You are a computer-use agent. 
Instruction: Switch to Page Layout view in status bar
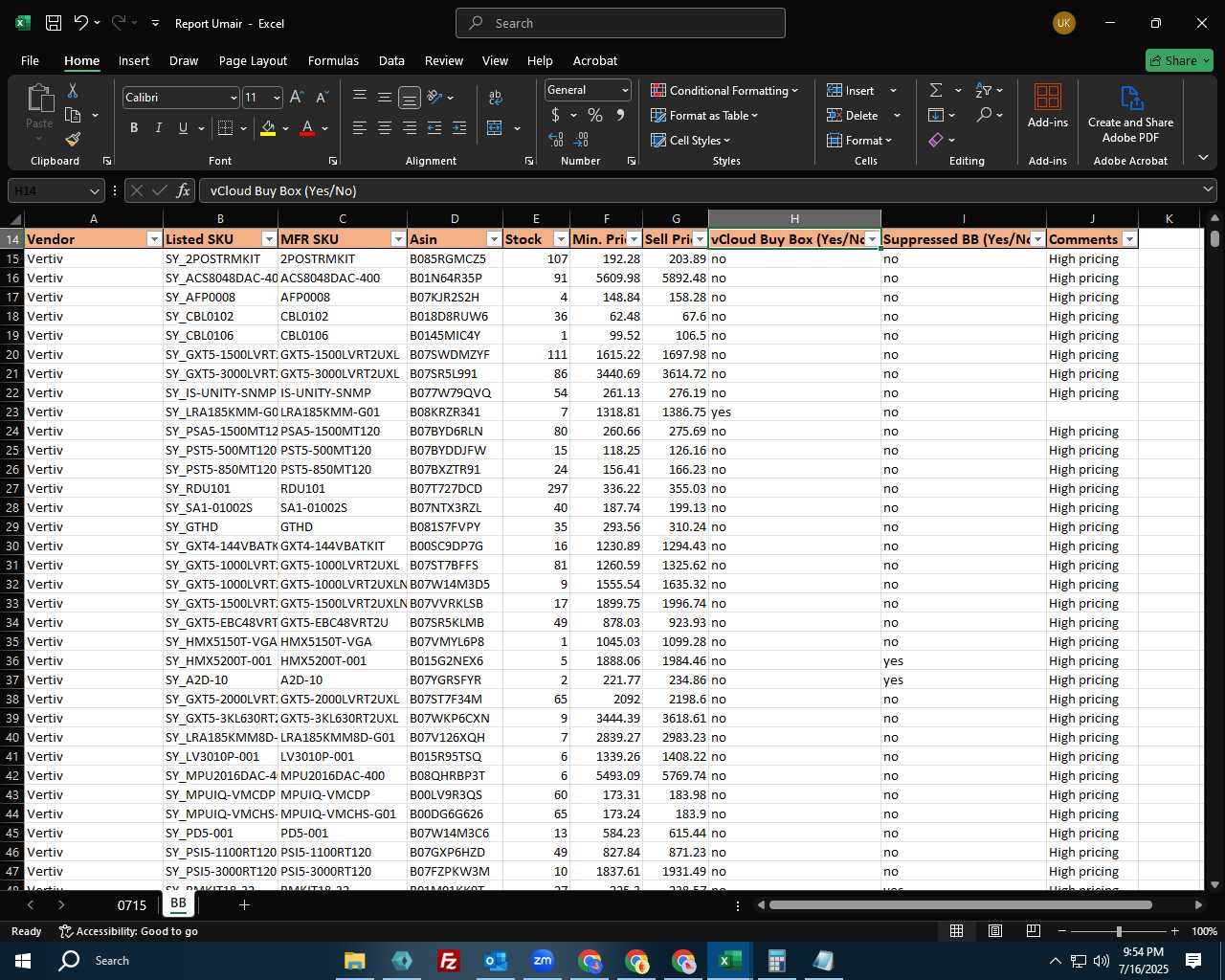coord(995,931)
